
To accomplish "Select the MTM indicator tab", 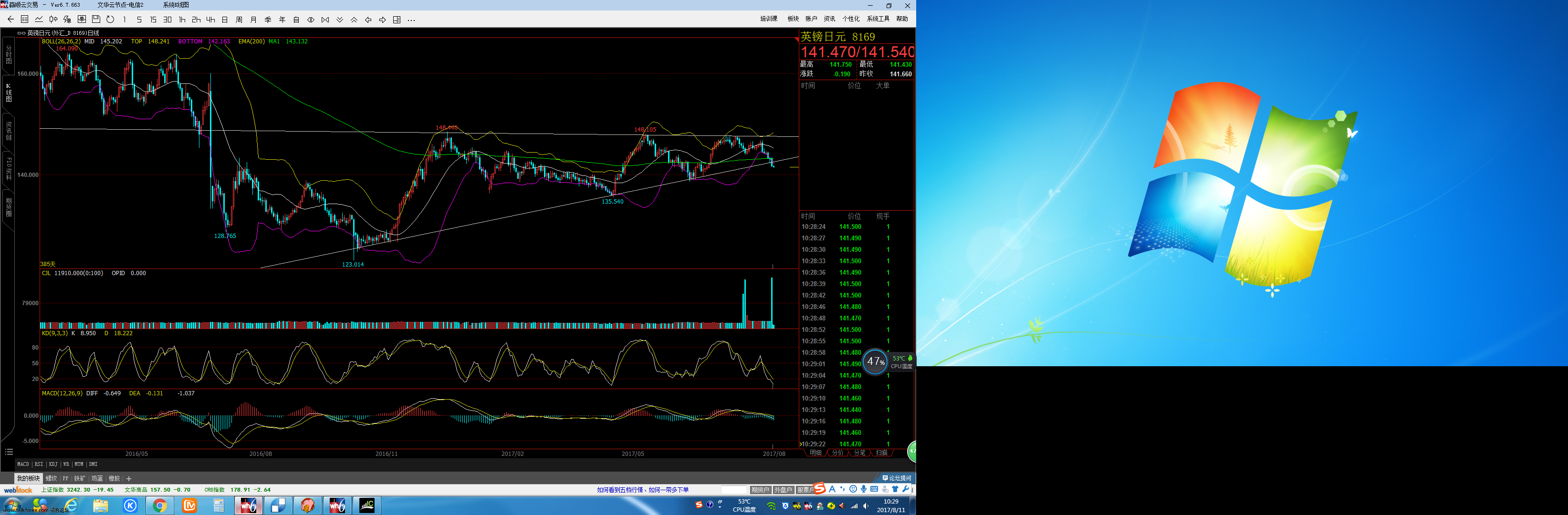I will [x=79, y=464].
